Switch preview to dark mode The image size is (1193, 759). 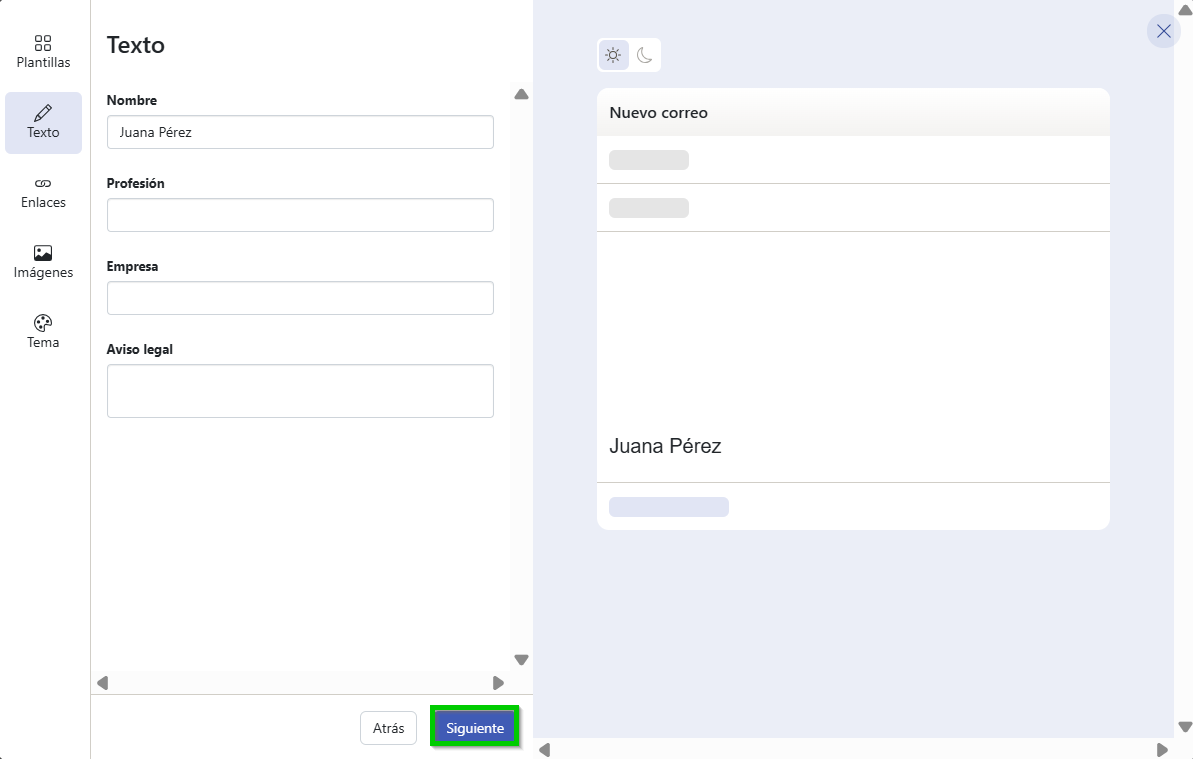point(645,55)
